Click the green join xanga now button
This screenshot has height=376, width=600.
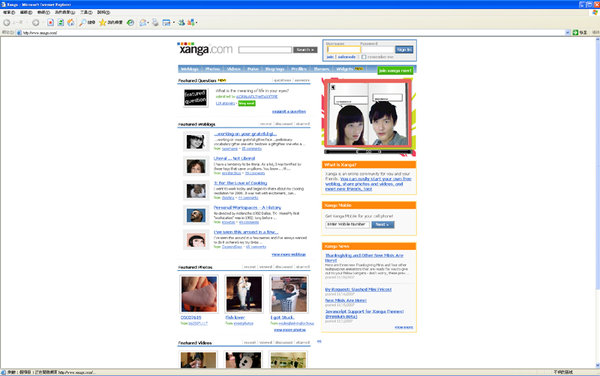(395, 71)
